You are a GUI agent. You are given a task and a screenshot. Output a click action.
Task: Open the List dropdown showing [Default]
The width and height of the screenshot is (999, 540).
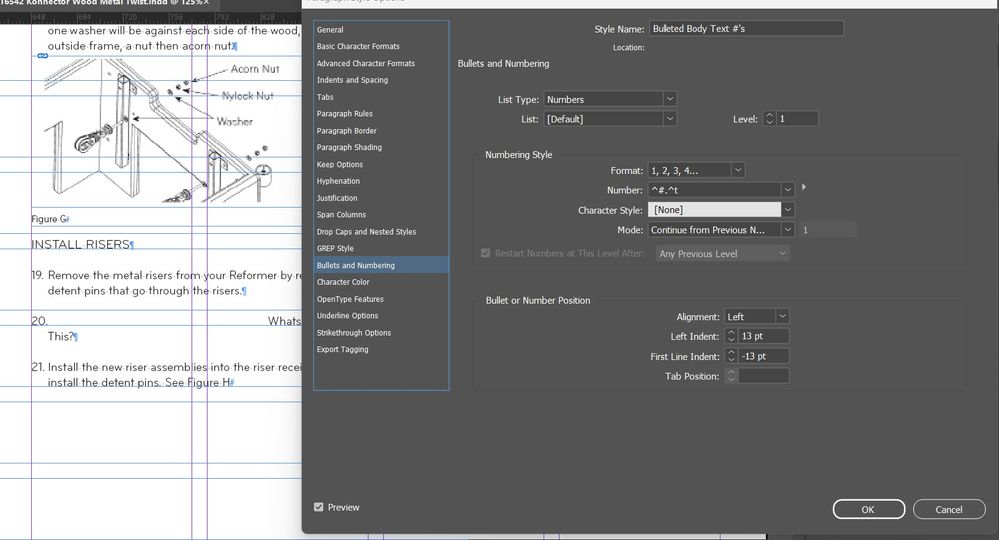610,119
